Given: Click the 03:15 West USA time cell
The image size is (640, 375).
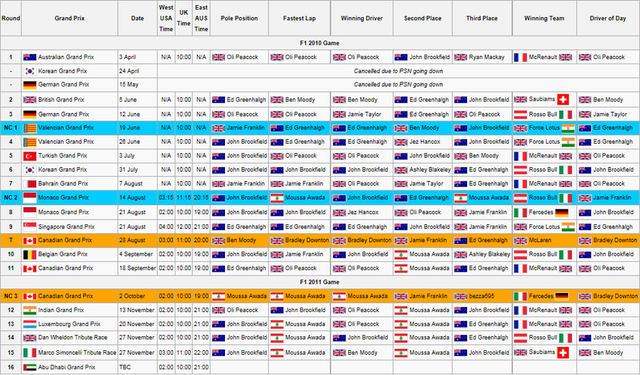Looking at the screenshot, I should (x=166, y=197).
